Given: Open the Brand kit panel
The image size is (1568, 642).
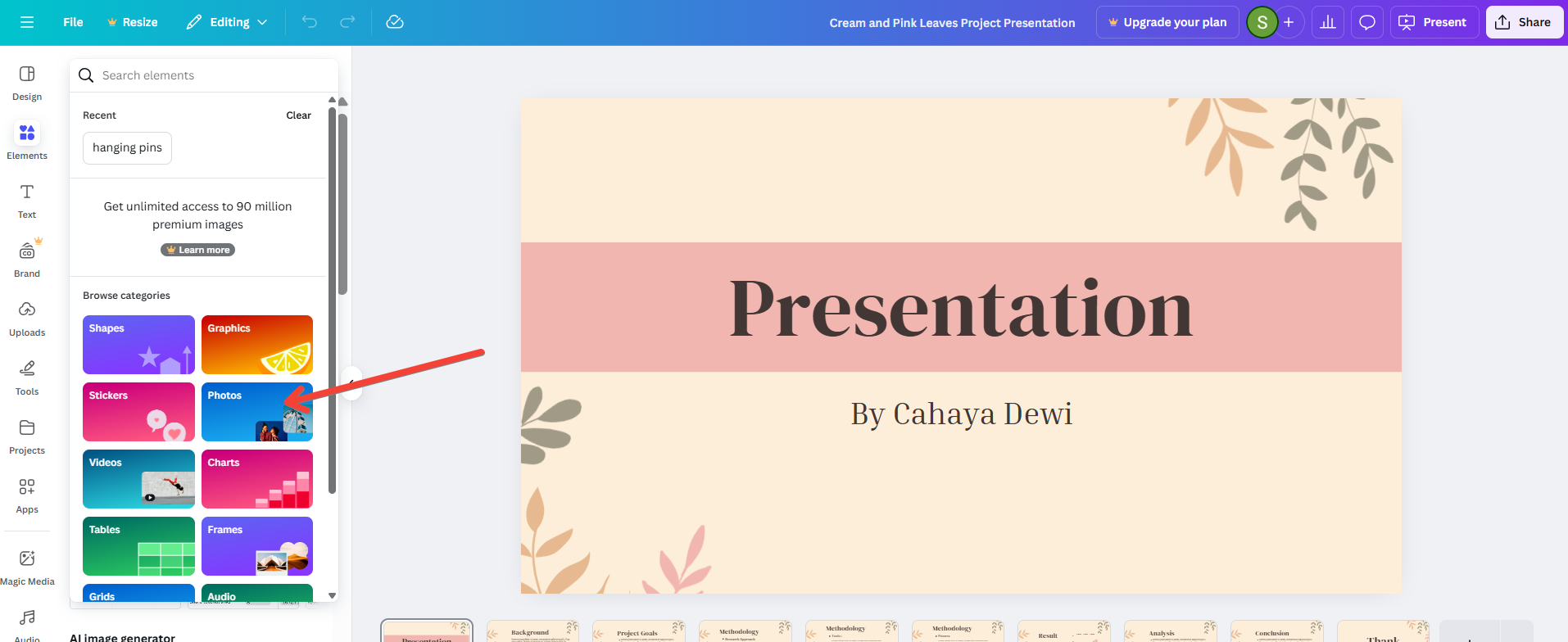Looking at the screenshot, I should [27, 260].
